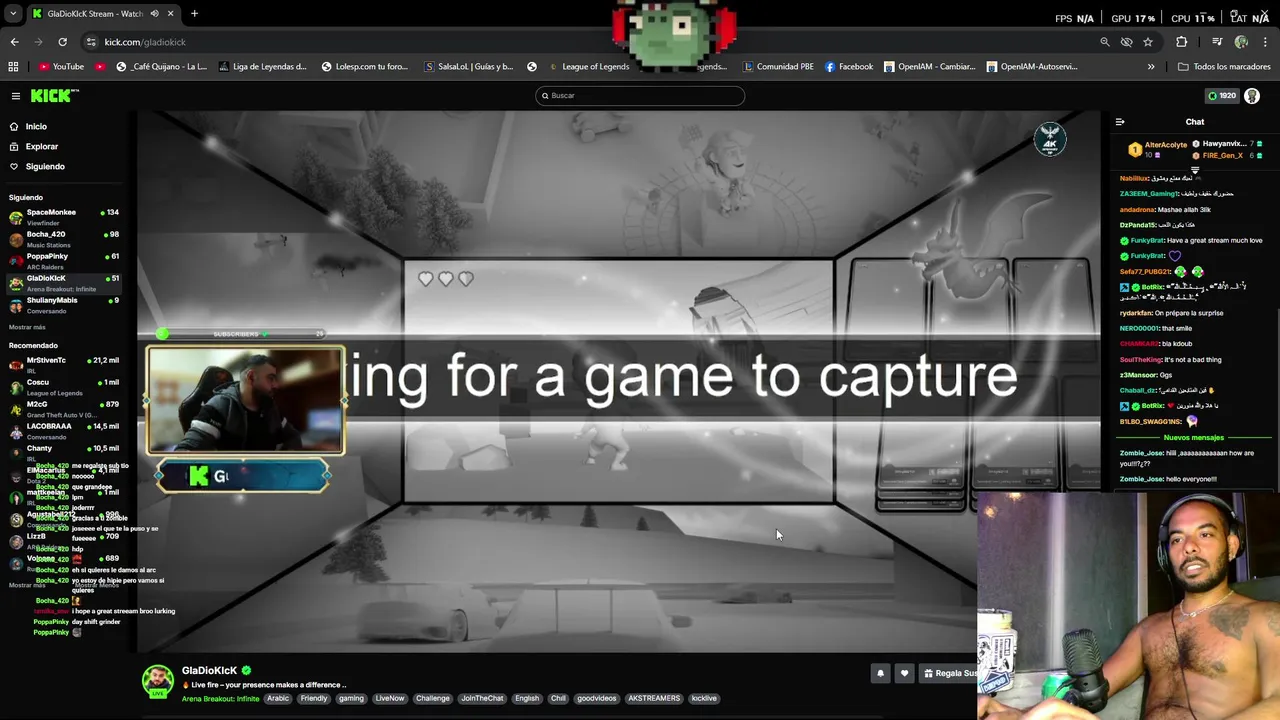Open the Inicio menu item

tap(36, 127)
